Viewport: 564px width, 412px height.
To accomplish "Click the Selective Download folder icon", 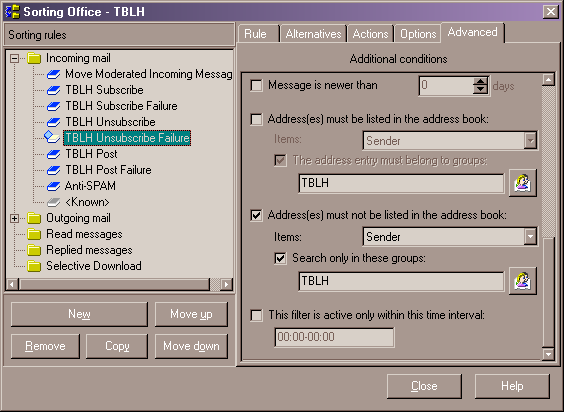I will click(x=34, y=266).
